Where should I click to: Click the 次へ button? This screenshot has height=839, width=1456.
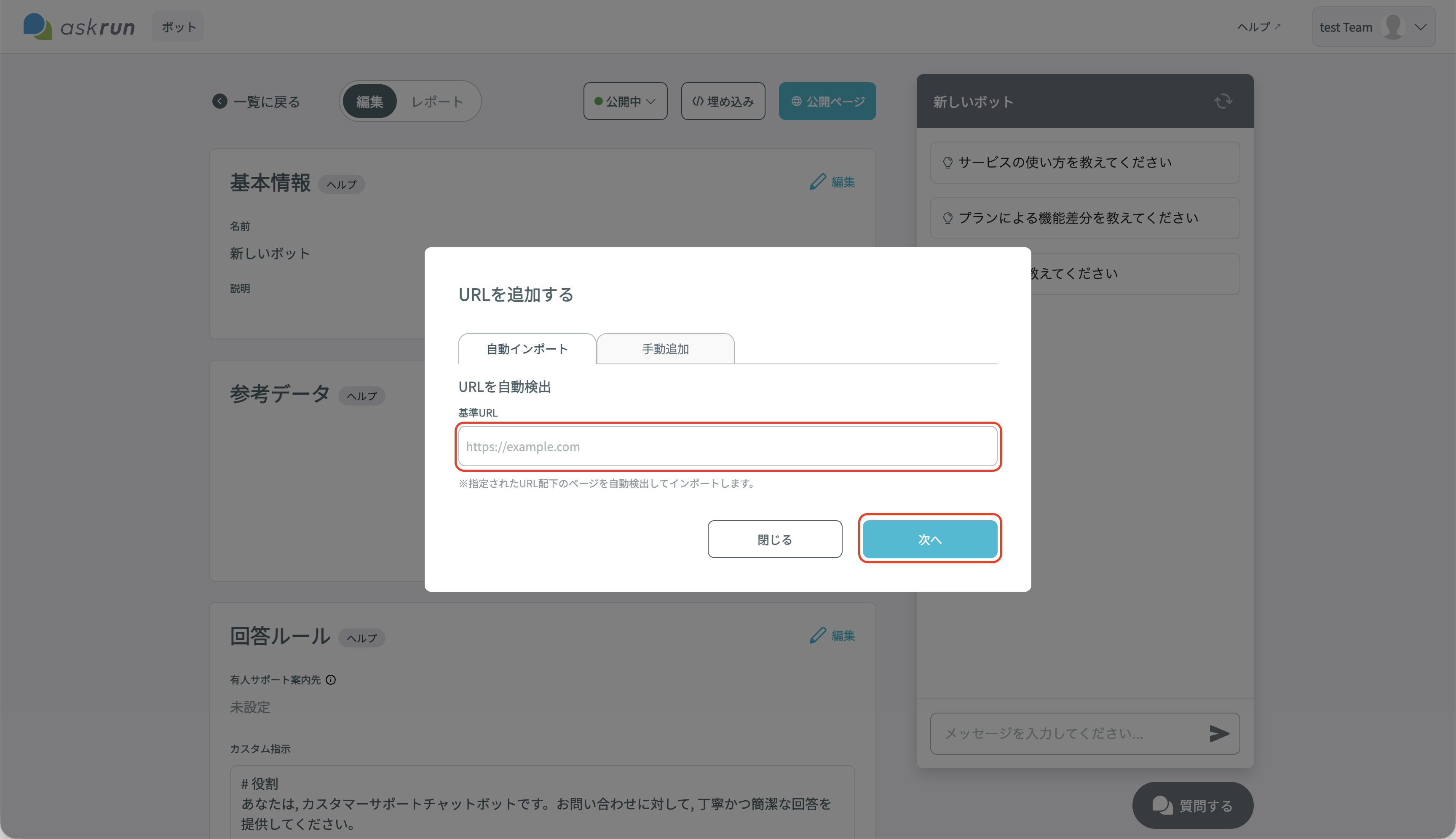tap(930, 540)
